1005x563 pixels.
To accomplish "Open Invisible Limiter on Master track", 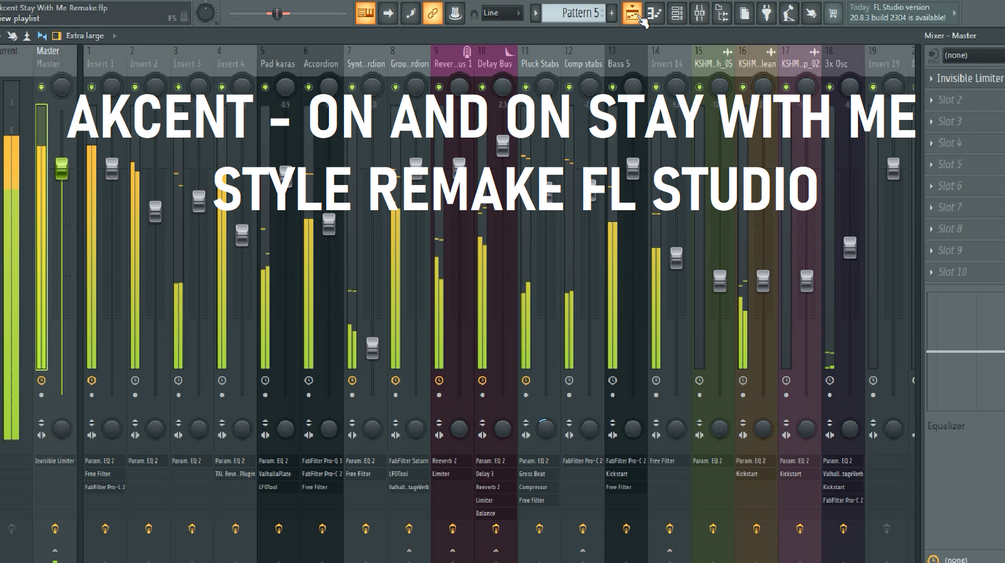I will tap(54, 461).
